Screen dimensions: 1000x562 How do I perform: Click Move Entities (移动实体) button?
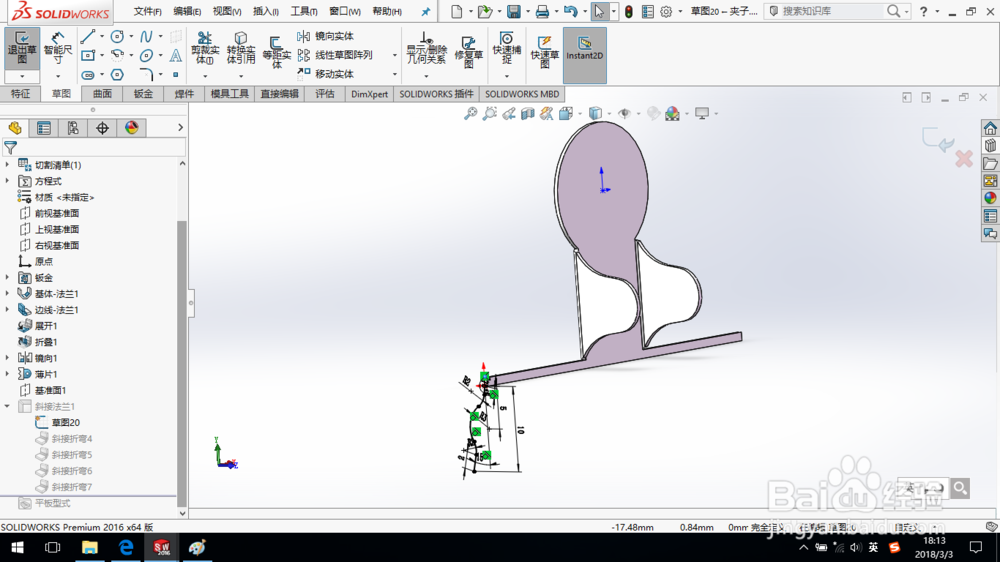[x=325, y=75]
